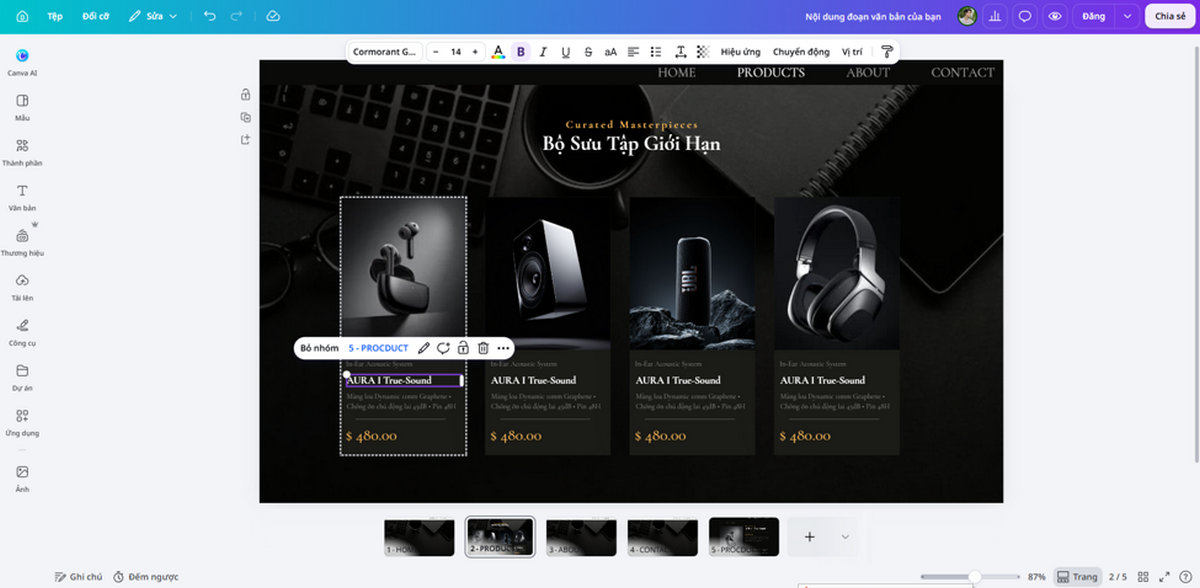Click the redo arrow
Viewport: 1200px width, 588px height.
[237, 16]
